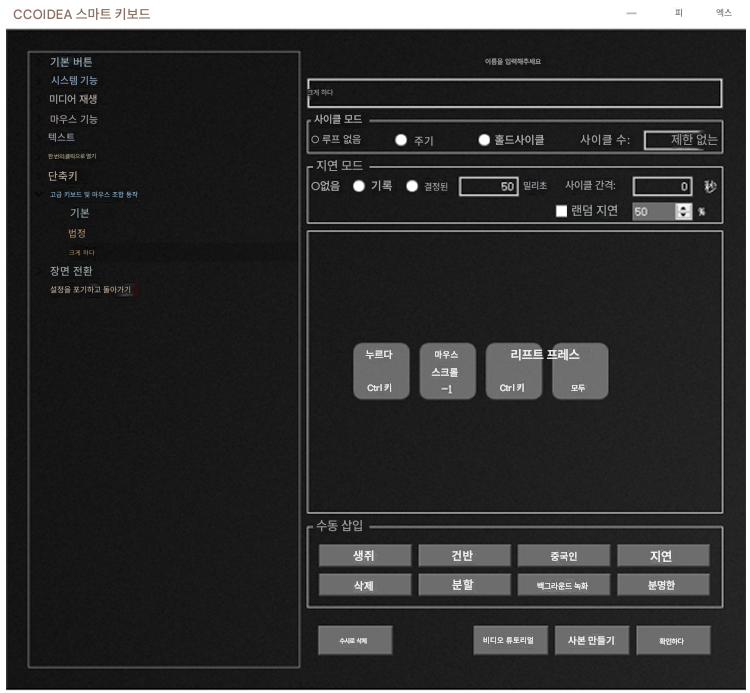Viewport: 750px width, 693px height.
Task: Click the '생쥐' manual insert button
Action: (x=364, y=556)
